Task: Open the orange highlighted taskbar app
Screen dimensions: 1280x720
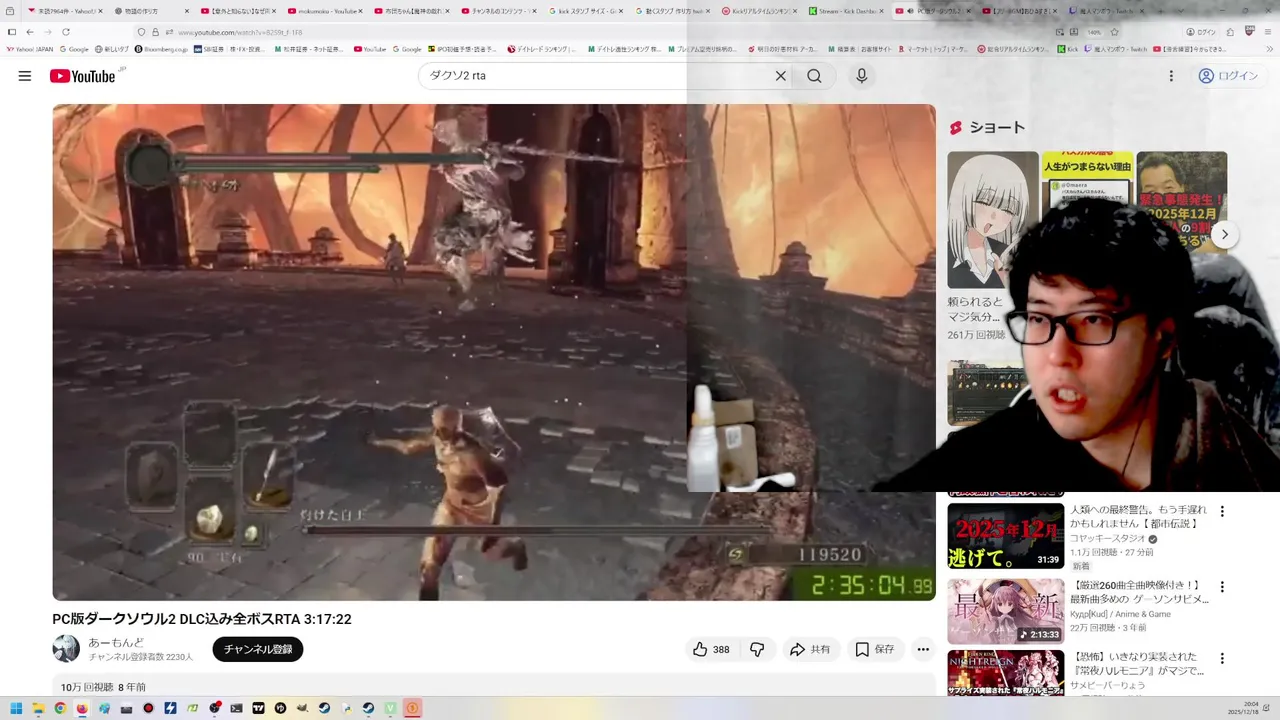Action: coord(412,708)
